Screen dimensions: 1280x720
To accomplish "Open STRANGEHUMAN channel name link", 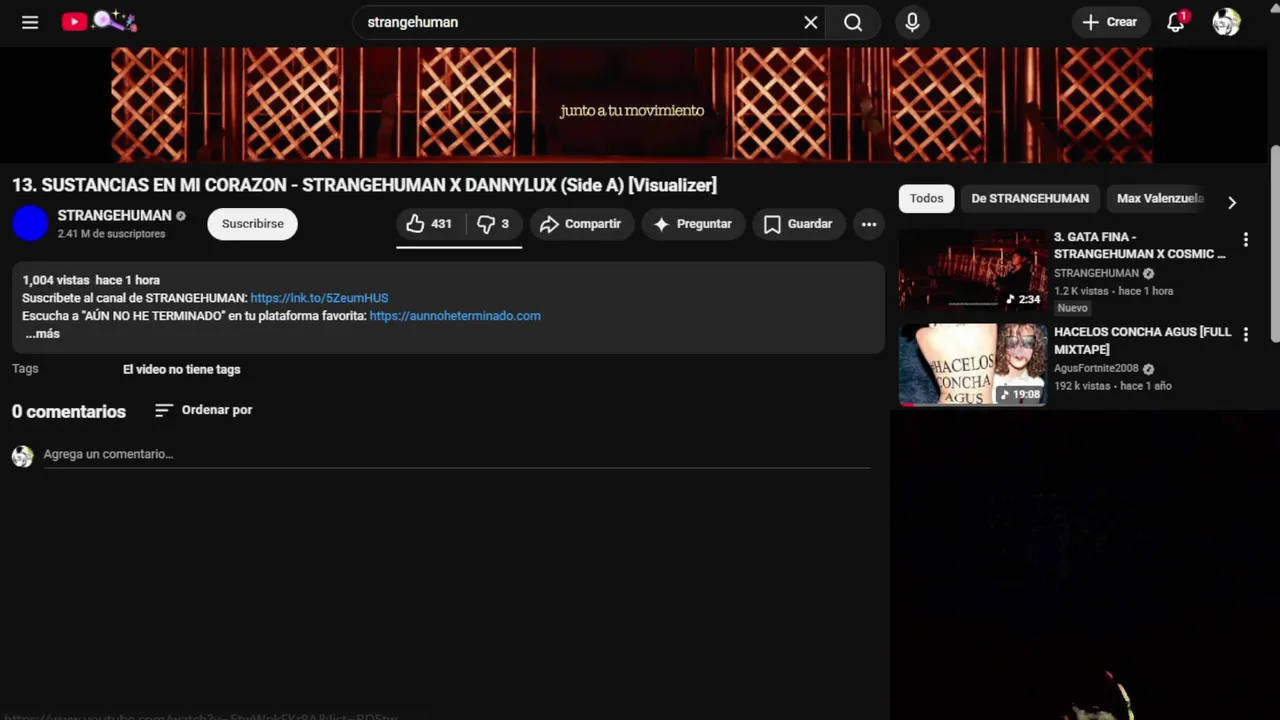I will [114, 215].
